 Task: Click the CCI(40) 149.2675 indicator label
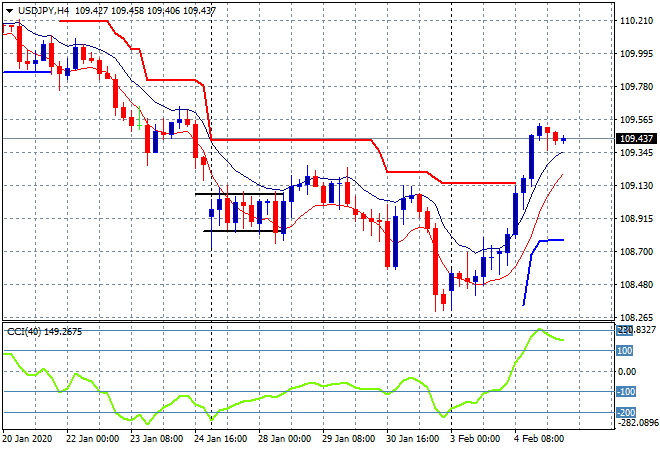pyautogui.click(x=45, y=332)
